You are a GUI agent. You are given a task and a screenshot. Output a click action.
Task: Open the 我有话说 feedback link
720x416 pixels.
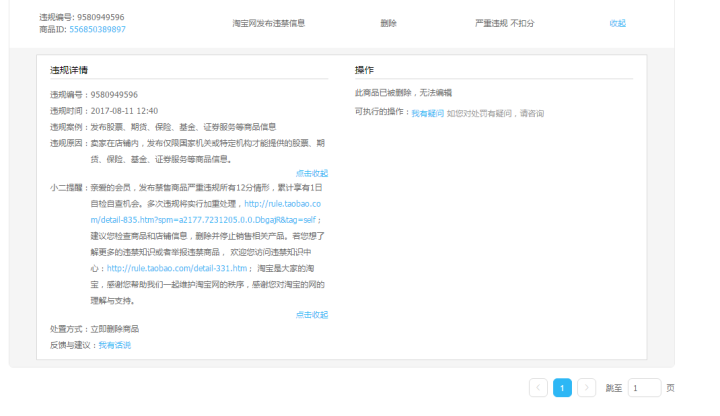click(x=114, y=345)
